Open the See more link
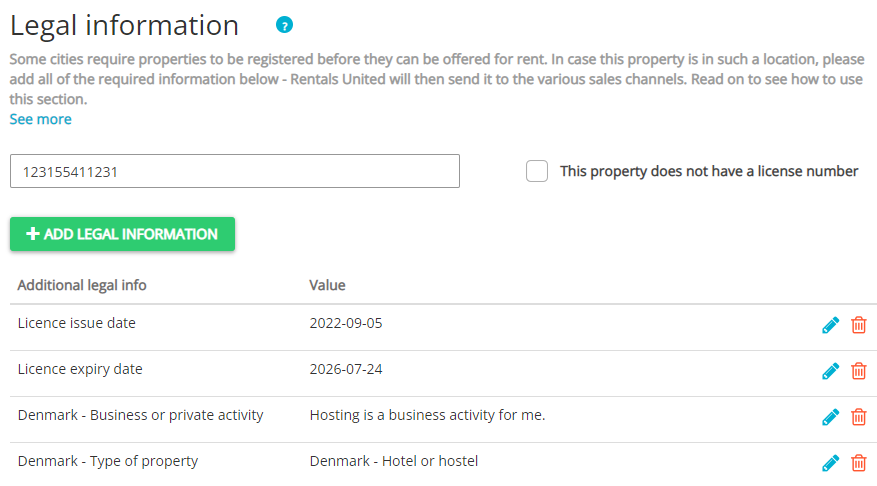 [40, 119]
